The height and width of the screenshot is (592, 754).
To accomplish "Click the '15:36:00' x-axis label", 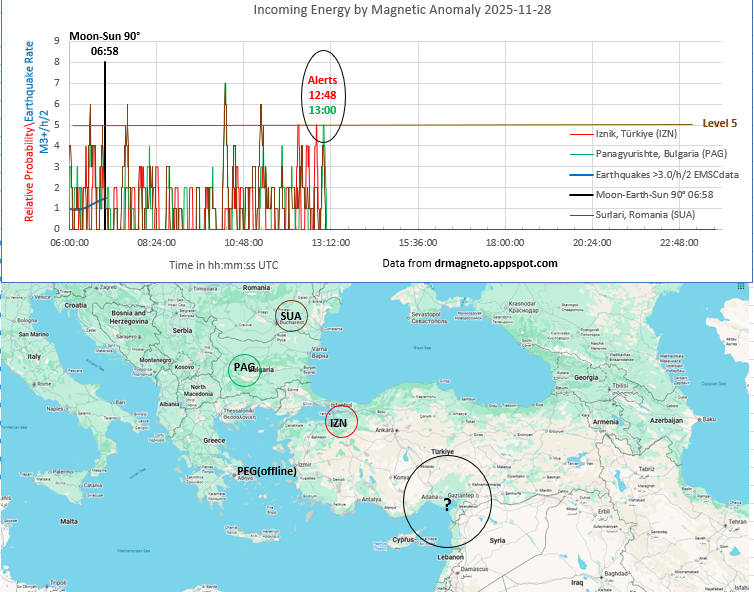I will (418, 243).
